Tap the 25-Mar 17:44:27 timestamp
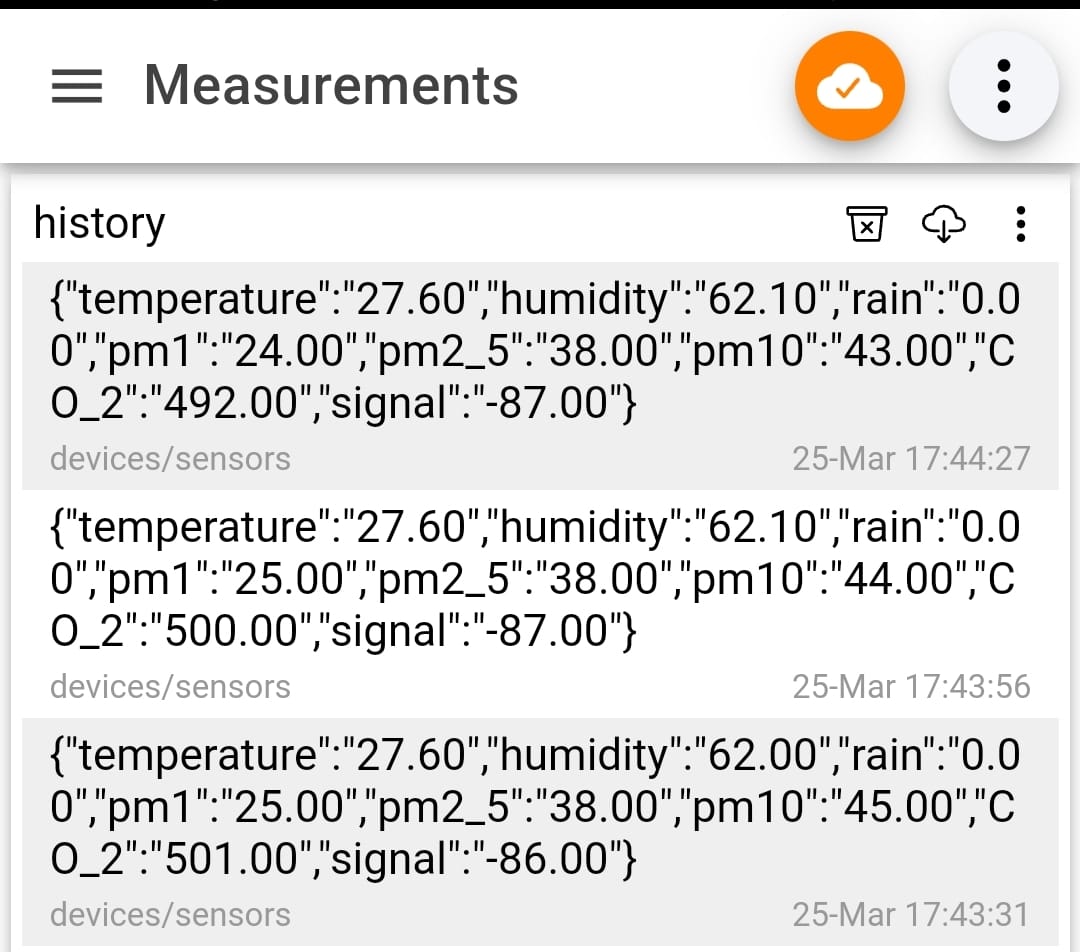This screenshot has height=952, width=1080. [x=910, y=459]
